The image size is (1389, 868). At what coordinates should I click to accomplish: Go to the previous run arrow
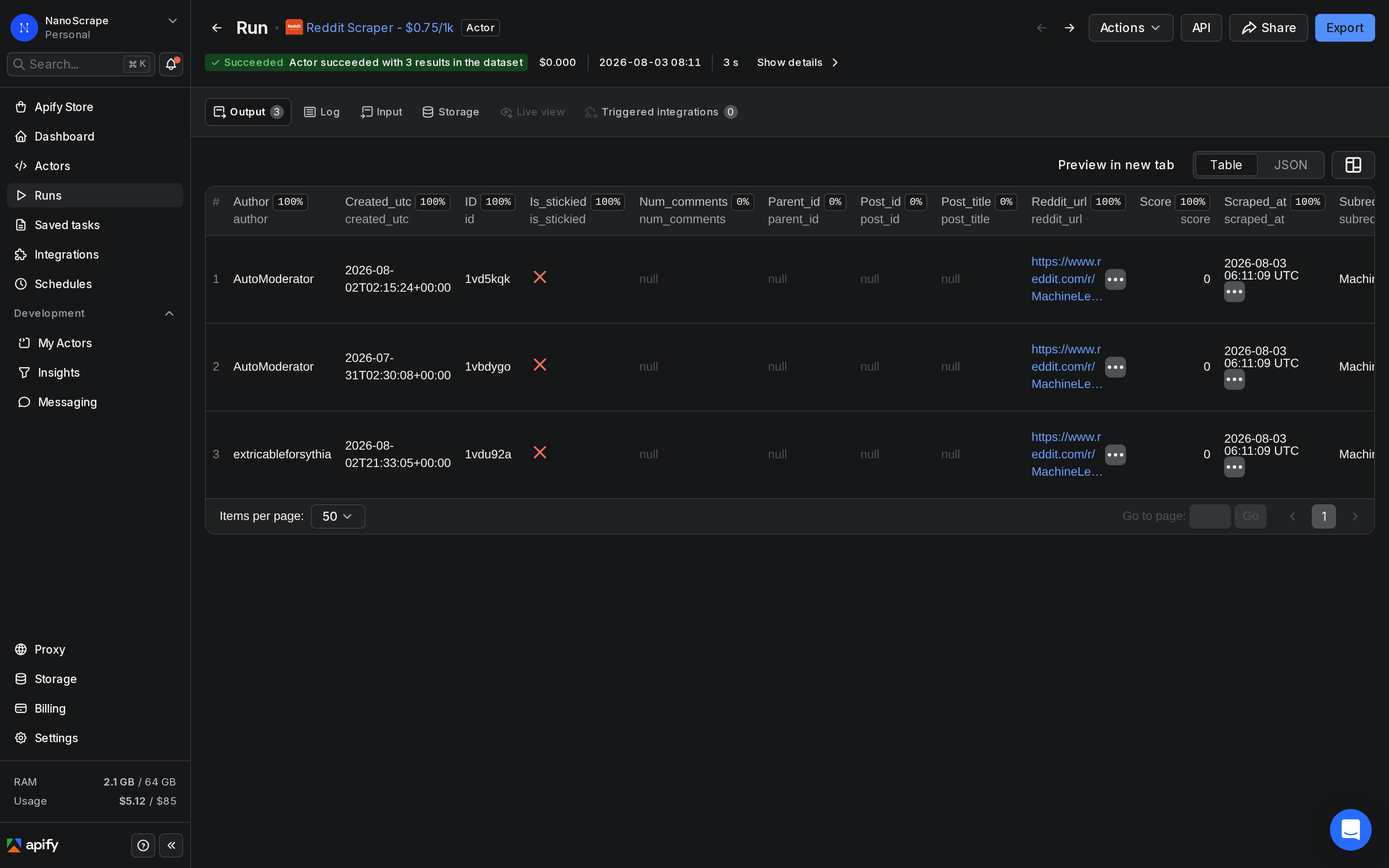coord(1041,27)
